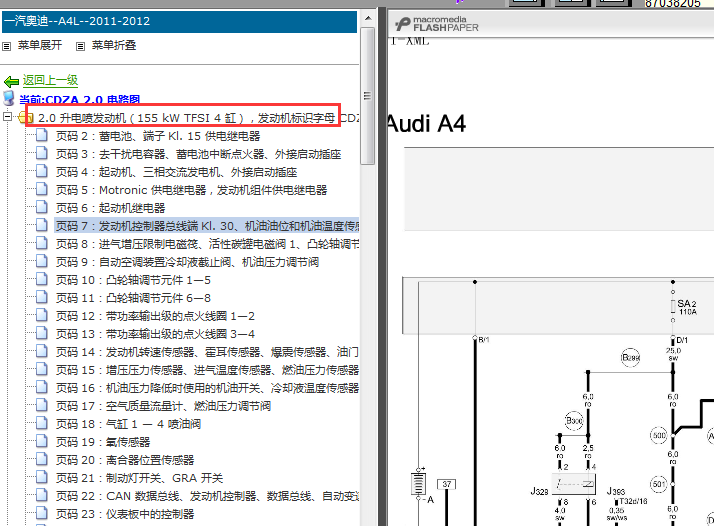Open 页码 14 发动机转速传感器 page
Screen dimensions: 714x526
tap(207, 352)
